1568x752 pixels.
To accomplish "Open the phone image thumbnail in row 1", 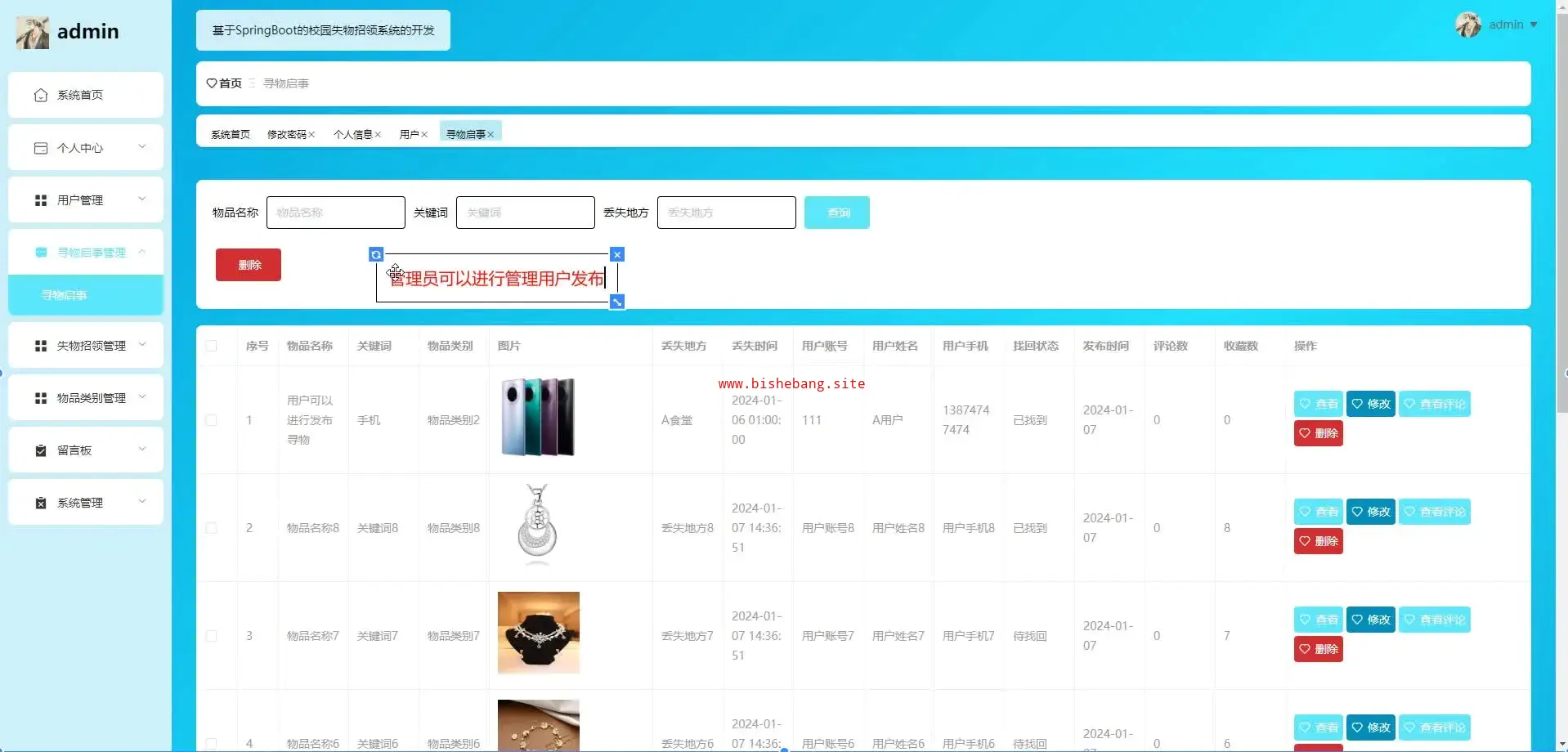I will [x=539, y=417].
